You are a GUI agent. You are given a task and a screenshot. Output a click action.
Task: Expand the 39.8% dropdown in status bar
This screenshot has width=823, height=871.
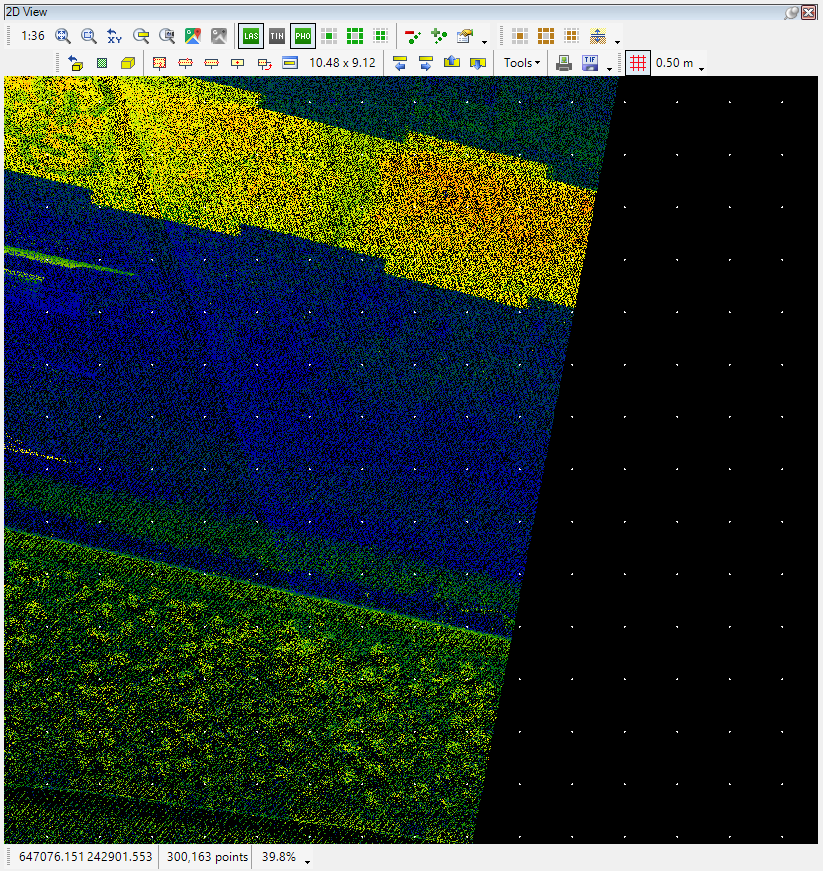(x=307, y=860)
